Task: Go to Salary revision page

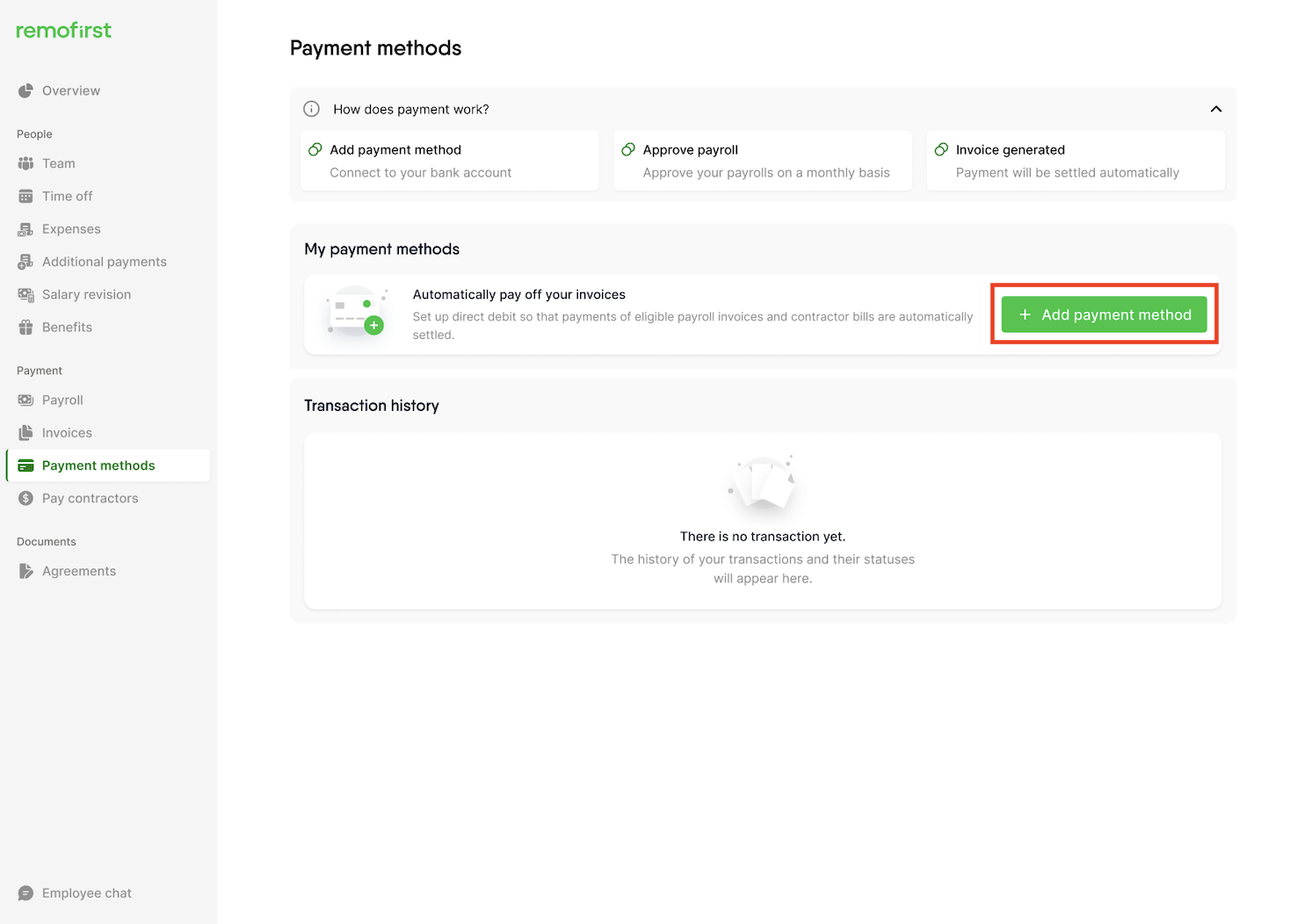Action: [x=86, y=294]
